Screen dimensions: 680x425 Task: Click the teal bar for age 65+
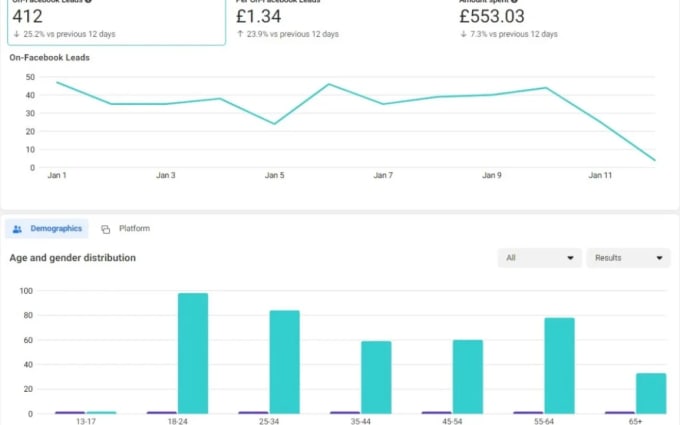651,393
